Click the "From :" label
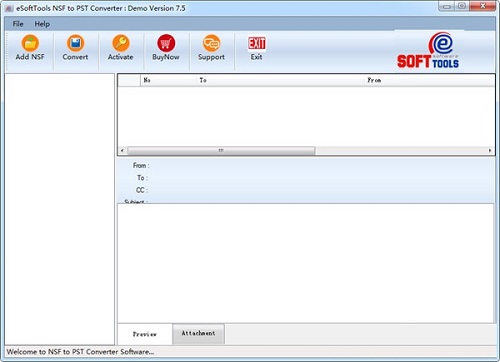The image size is (500, 362). click(141, 165)
